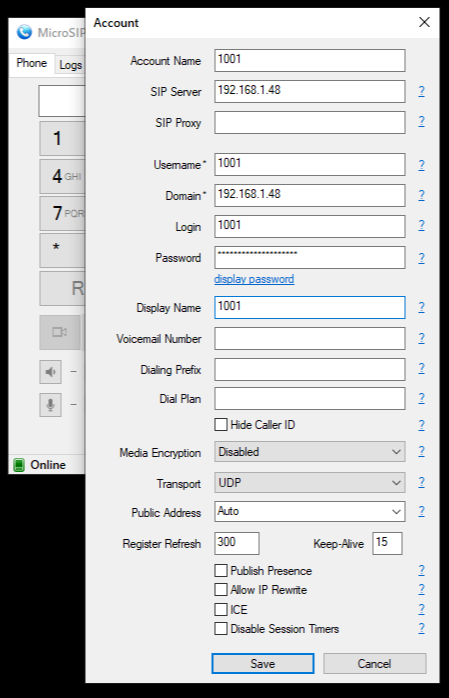Open help for Voicemail Number field
The width and height of the screenshot is (449, 698).
[x=421, y=338]
